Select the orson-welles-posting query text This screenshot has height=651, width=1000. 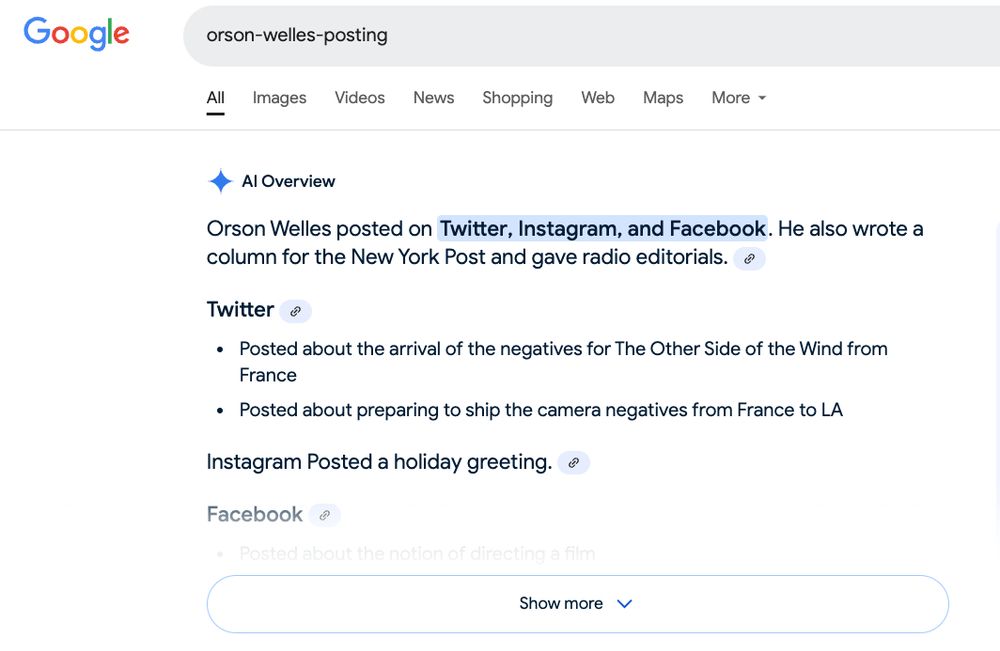tap(296, 35)
